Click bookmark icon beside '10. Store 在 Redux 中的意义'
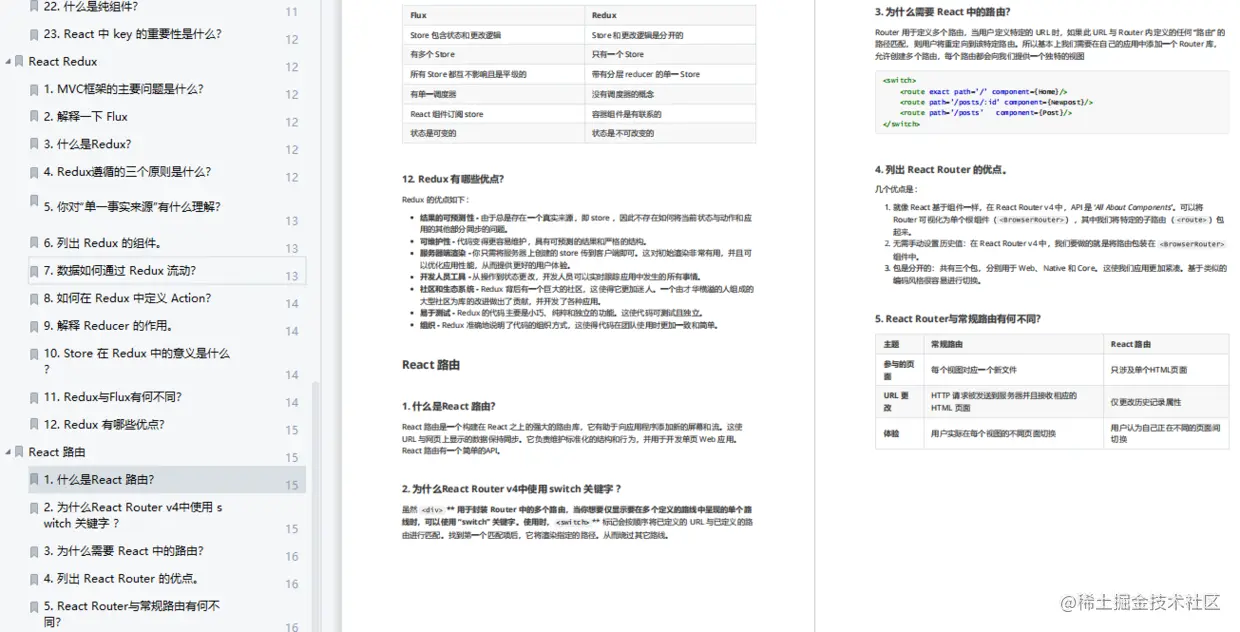Screen dimensions: 1240x632 [35, 354]
